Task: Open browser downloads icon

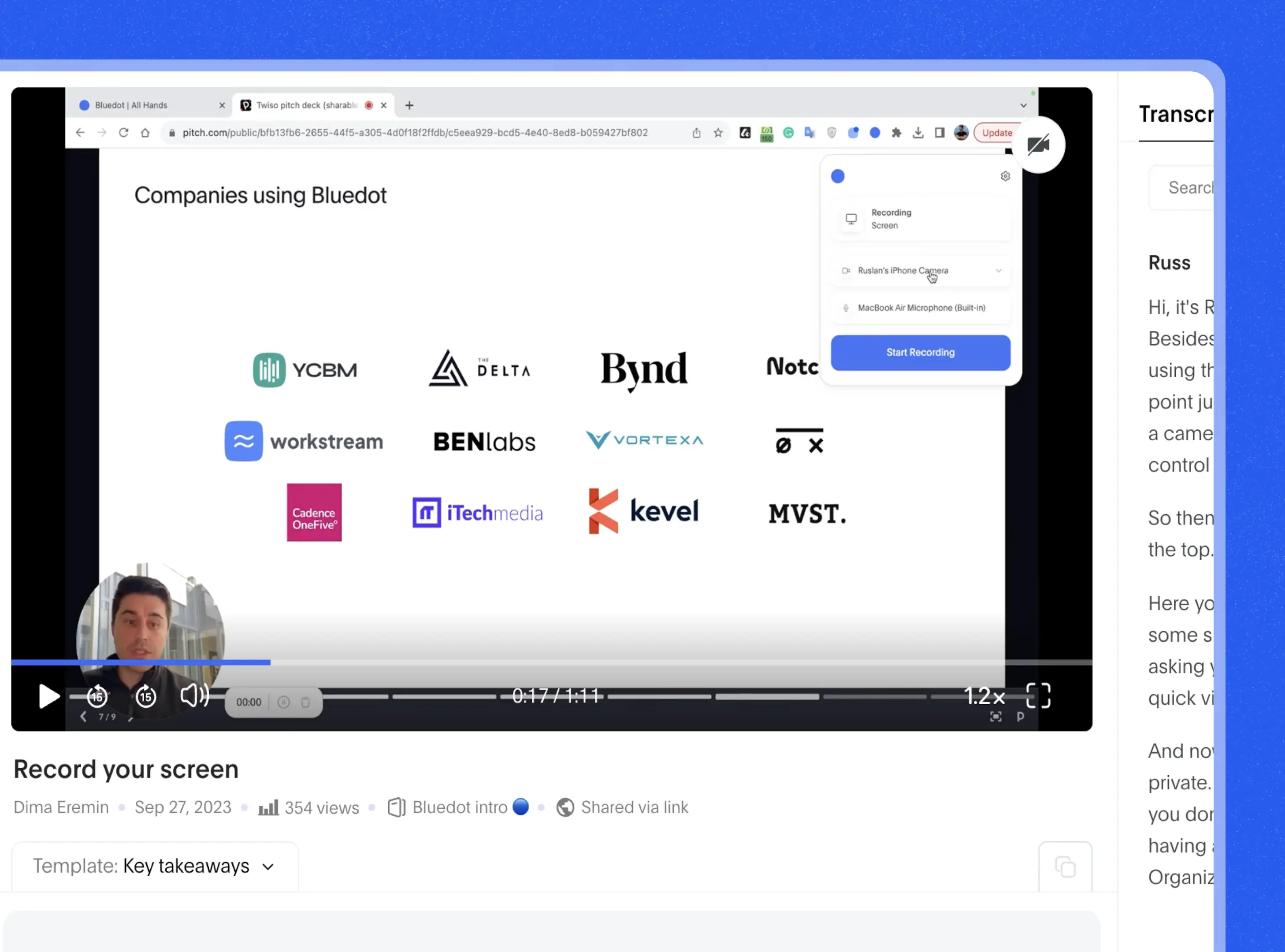Action: click(x=918, y=133)
